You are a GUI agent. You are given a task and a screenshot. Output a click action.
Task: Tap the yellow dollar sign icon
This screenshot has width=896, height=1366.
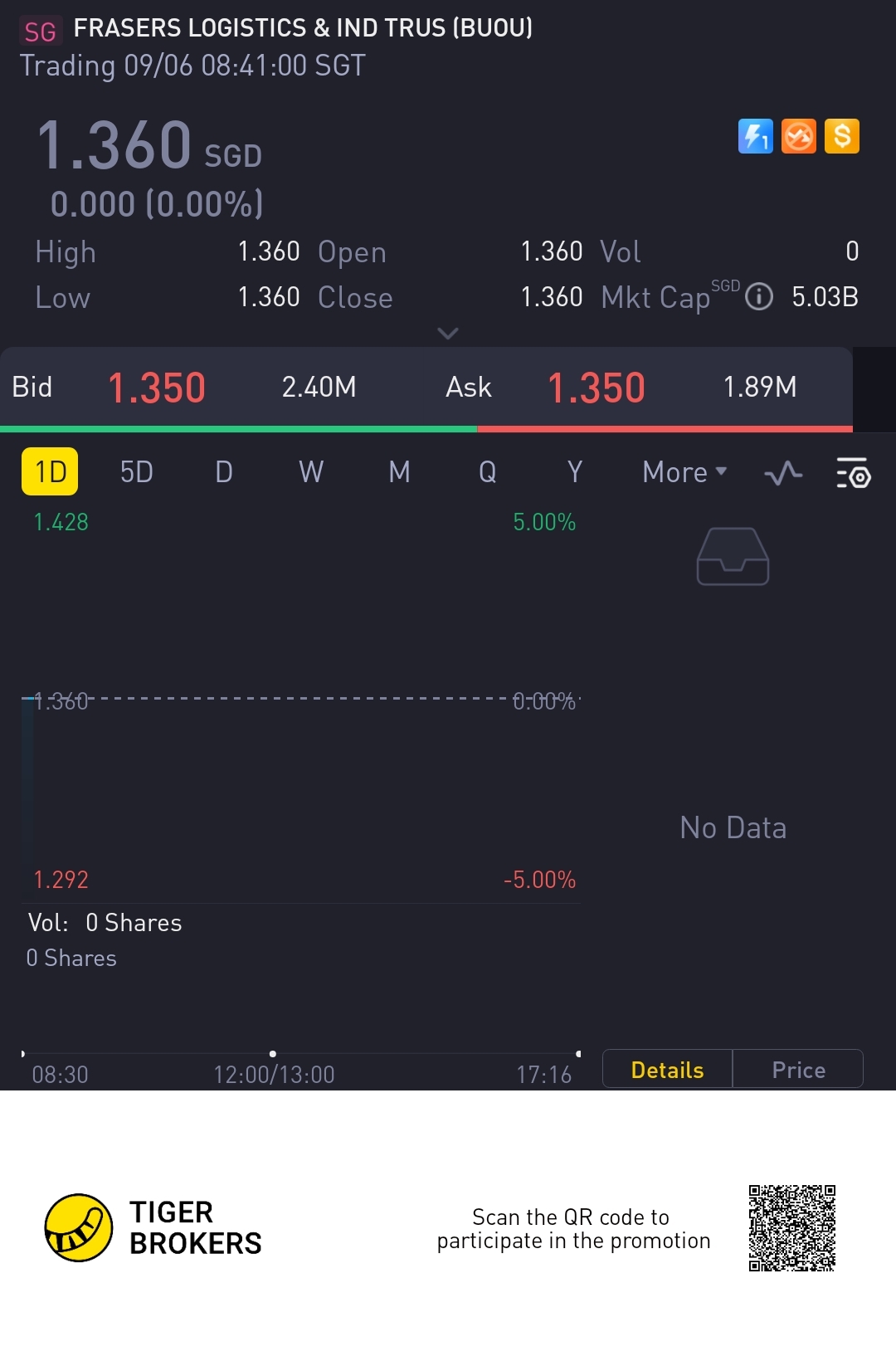point(842,137)
